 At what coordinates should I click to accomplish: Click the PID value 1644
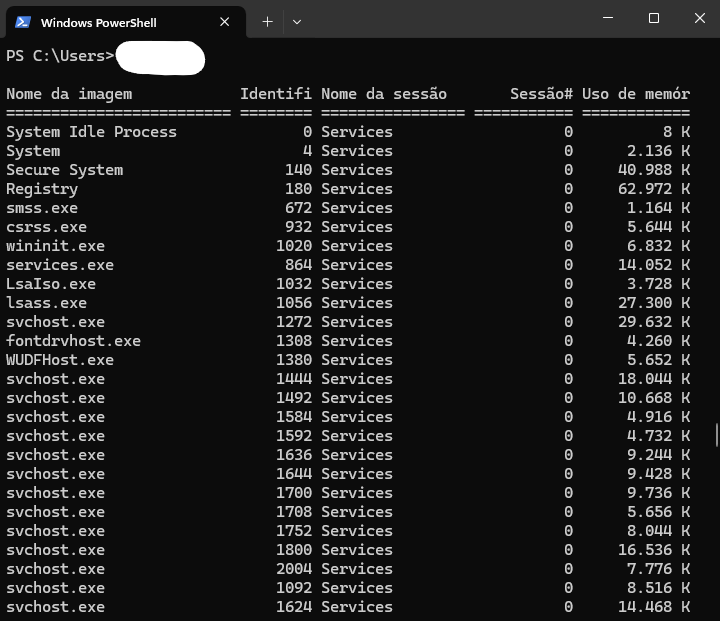(294, 474)
